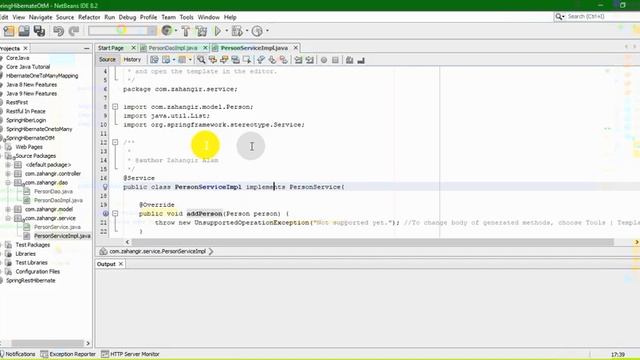This screenshot has height=360, width=640.
Task: Collapse the com.zahangir.service package
Action: click(x=8, y=218)
